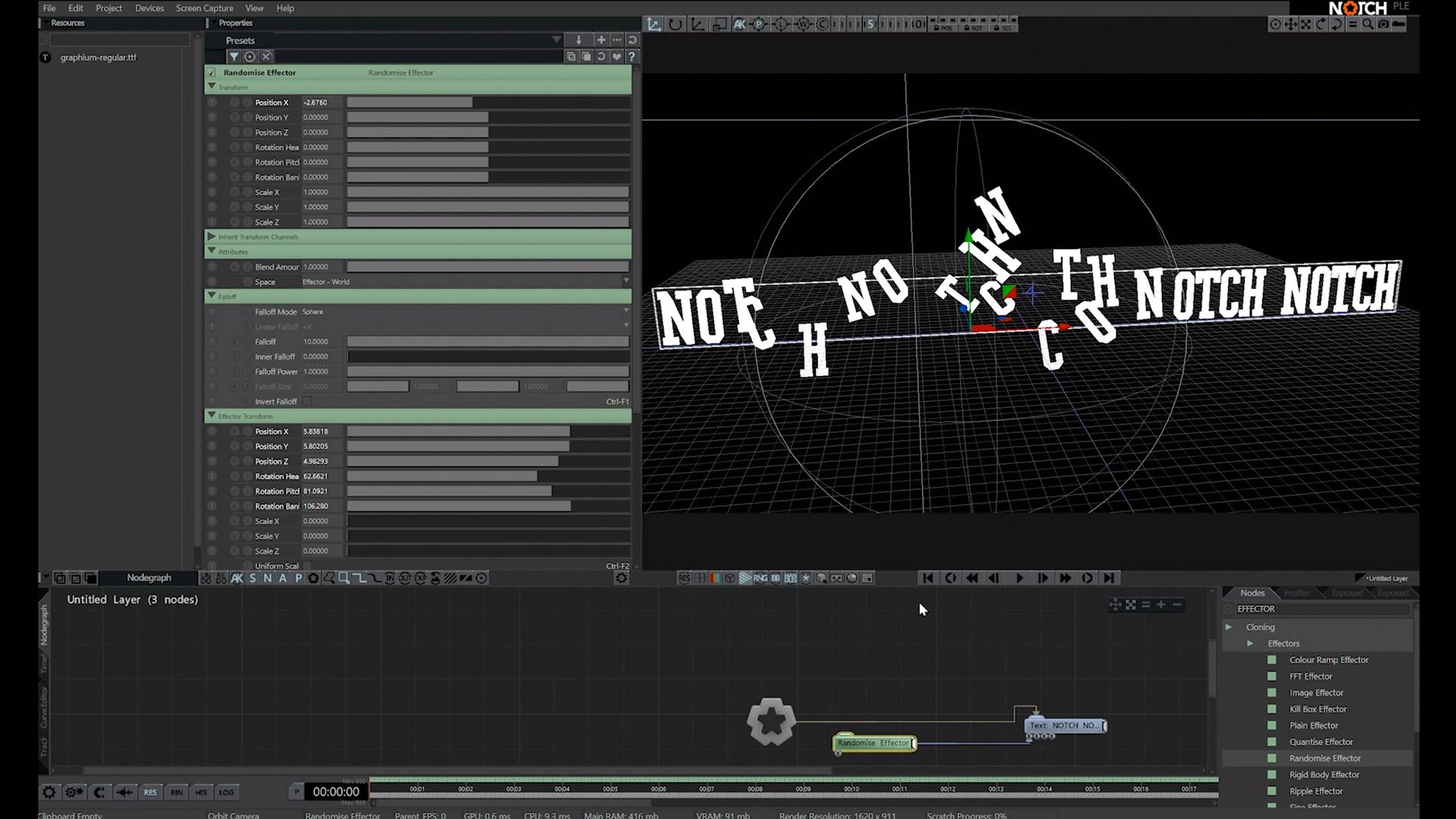Toggle the Uniform Scale checkbox
The height and width of the screenshot is (819, 1456).
point(307,566)
